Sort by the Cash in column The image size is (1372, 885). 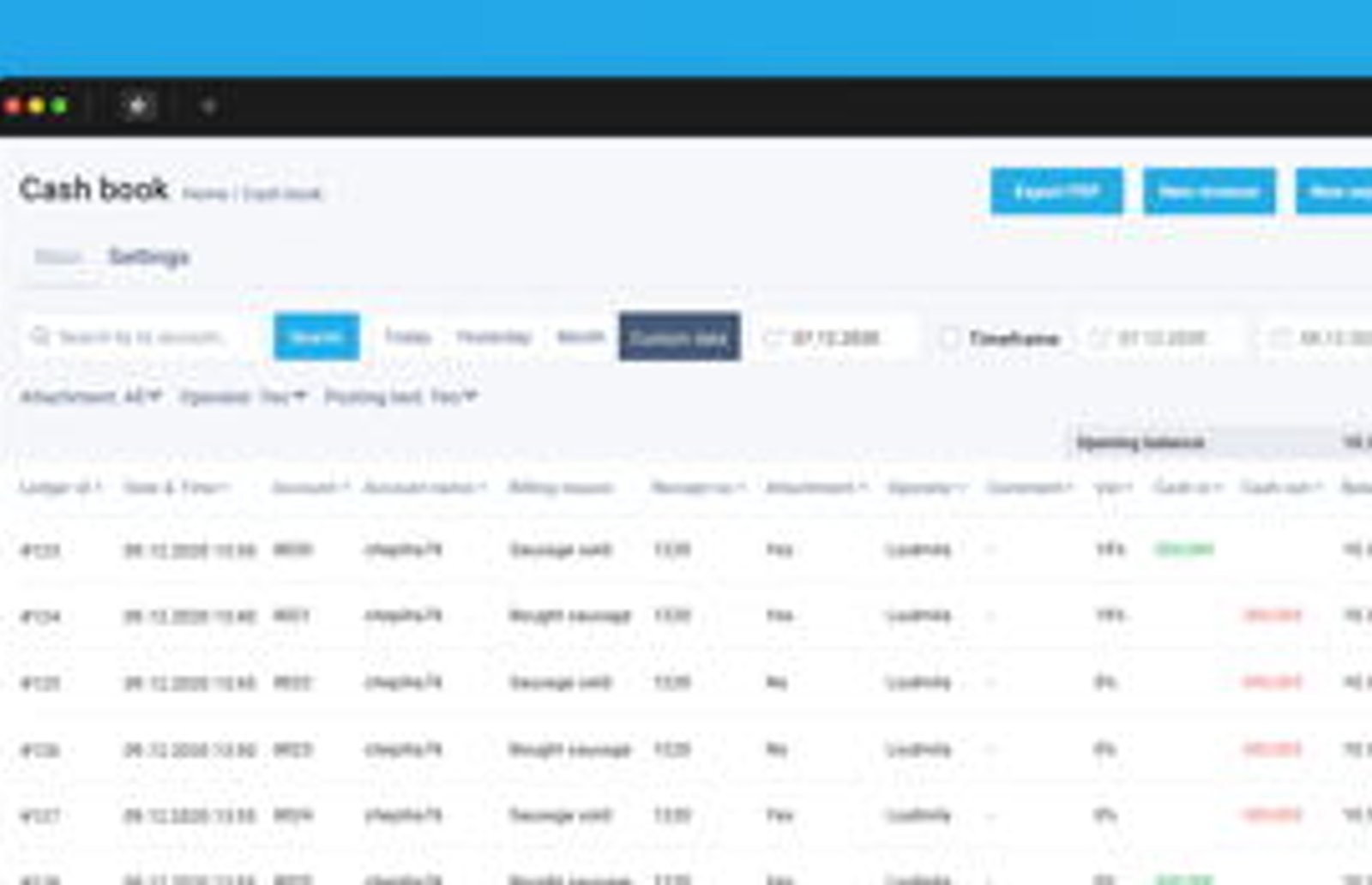point(1188,487)
